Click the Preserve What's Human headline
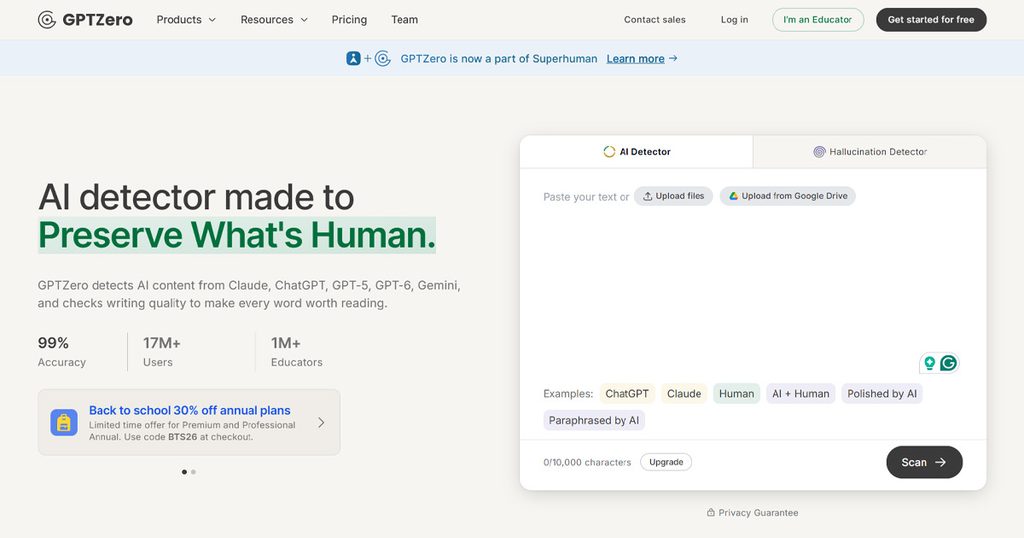 (x=236, y=235)
